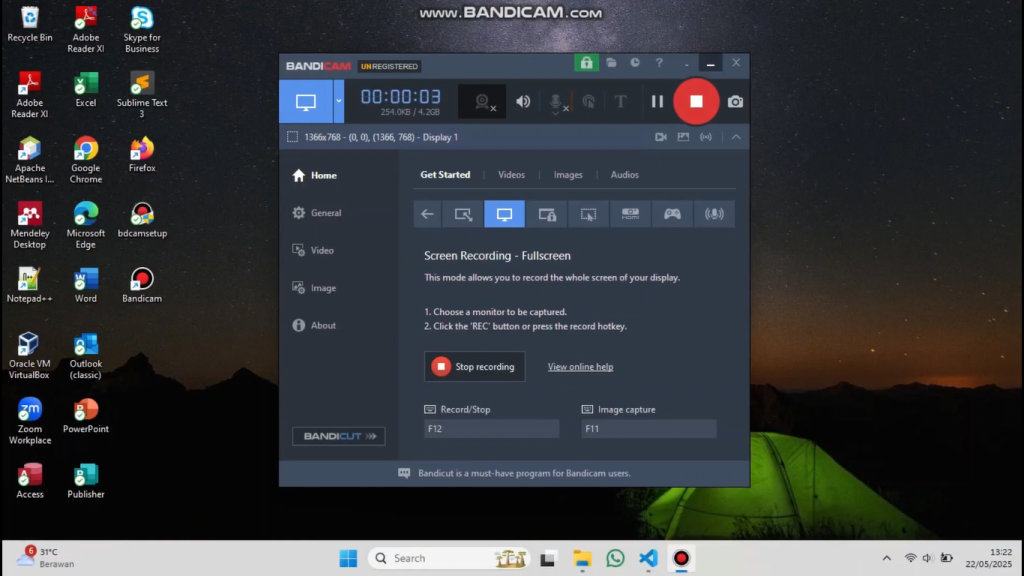The width and height of the screenshot is (1024, 576).
Task: Switch to the Audios tab
Action: [624, 175]
